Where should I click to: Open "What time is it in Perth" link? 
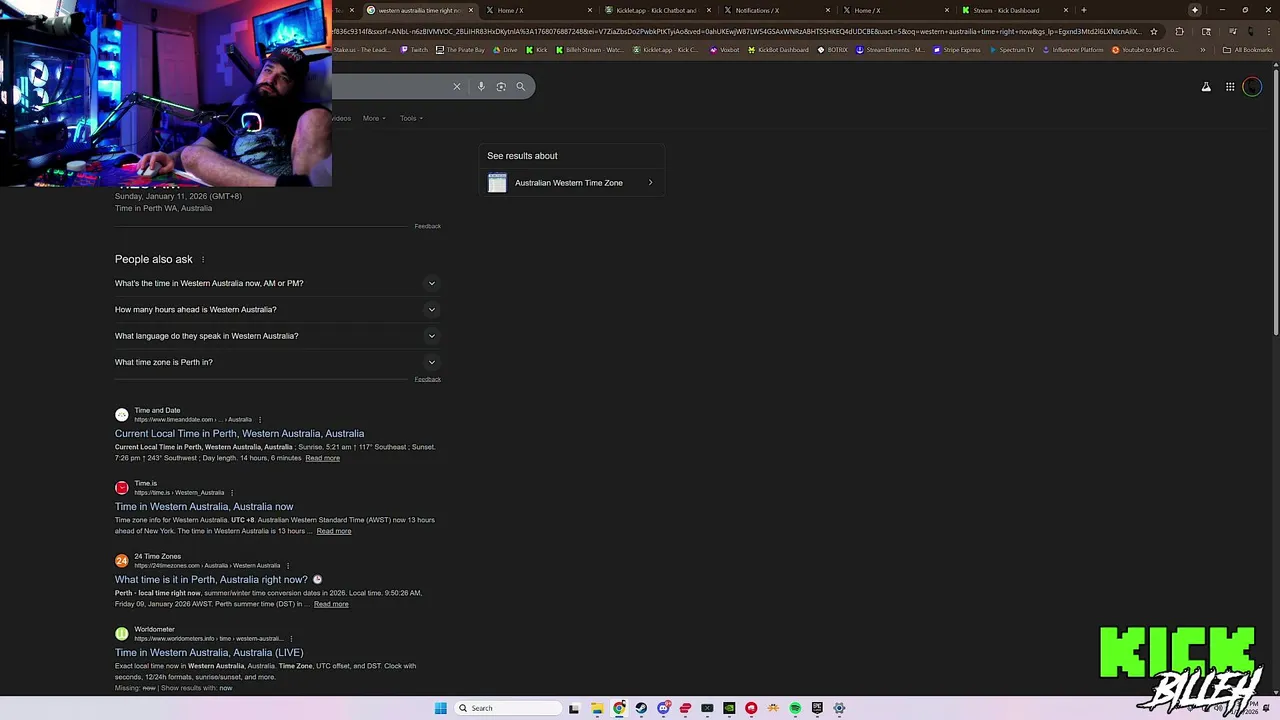tap(211, 580)
